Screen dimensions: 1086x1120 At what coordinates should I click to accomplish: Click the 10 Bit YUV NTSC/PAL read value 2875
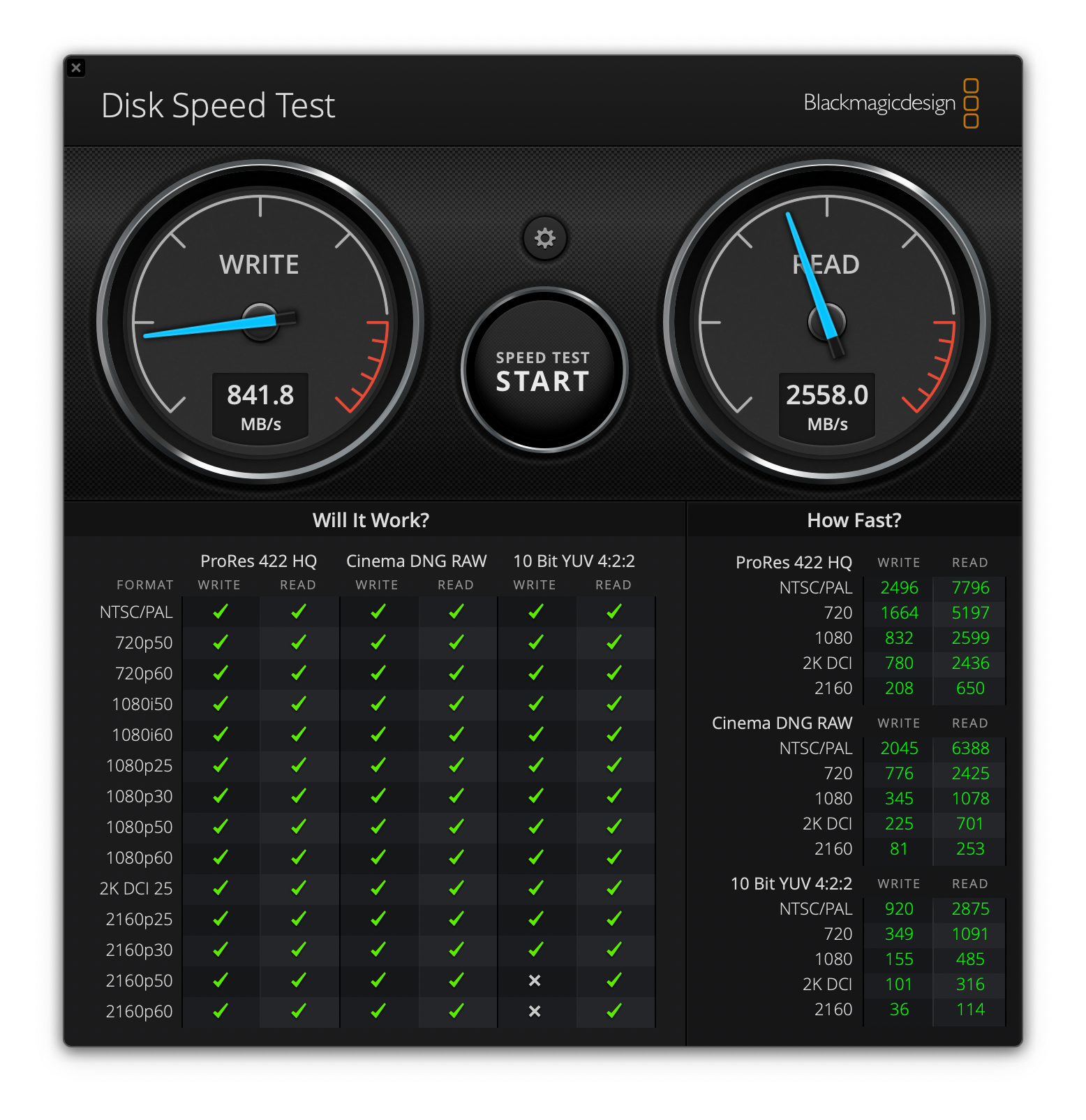970,909
